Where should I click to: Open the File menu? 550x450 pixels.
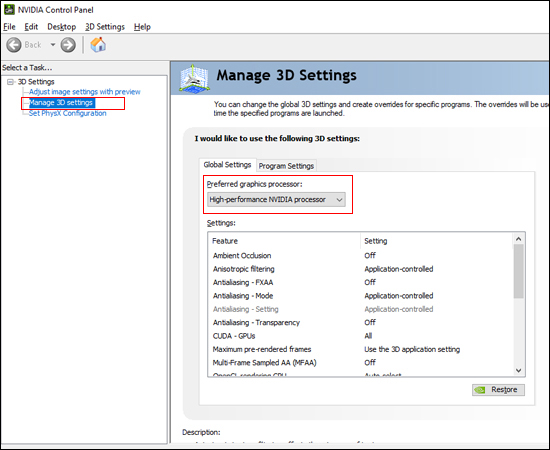pos(9,27)
